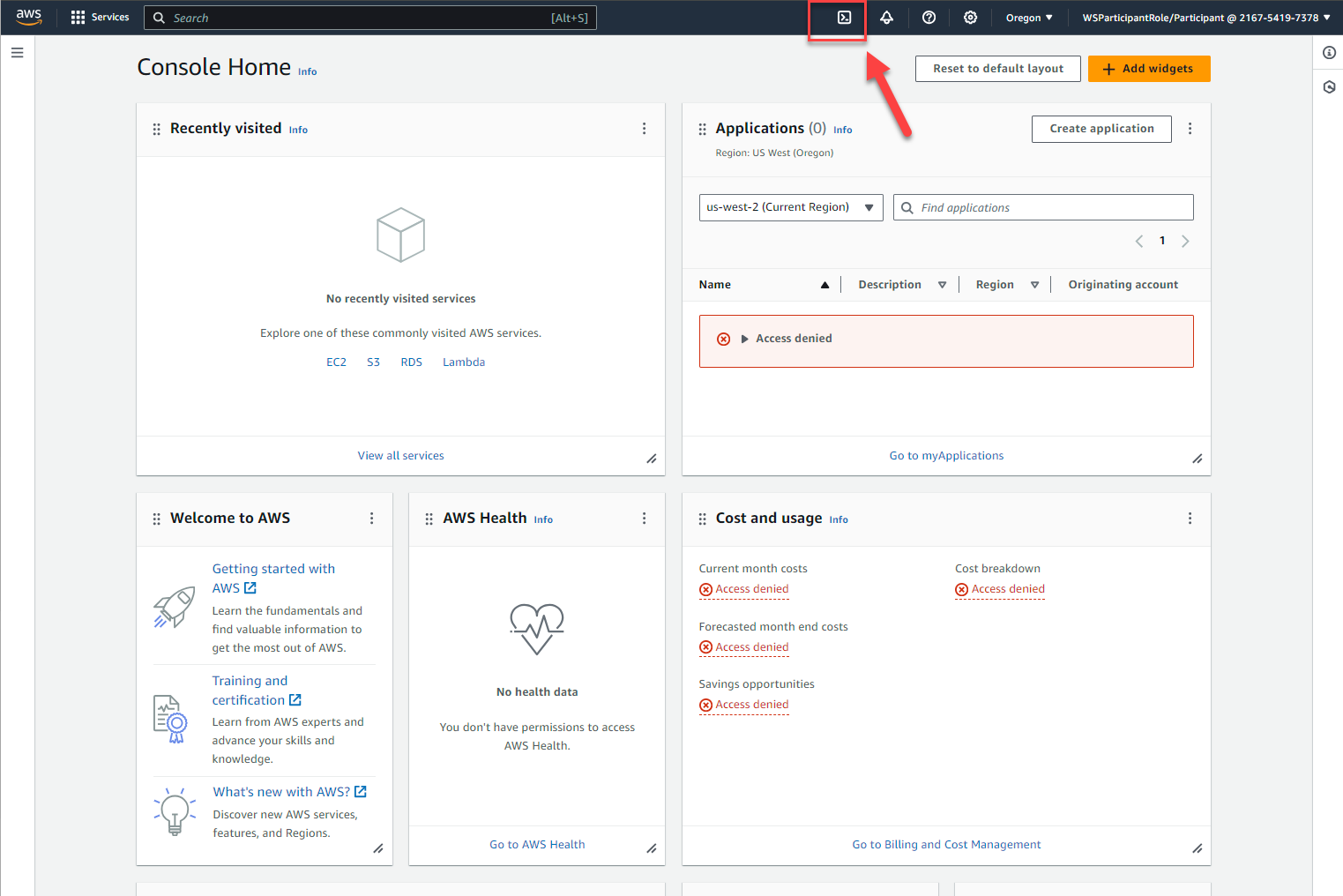Click Info next to AWS Health
Image resolution: width=1343 pixels, height=896 pixels.
pos(543,520)
